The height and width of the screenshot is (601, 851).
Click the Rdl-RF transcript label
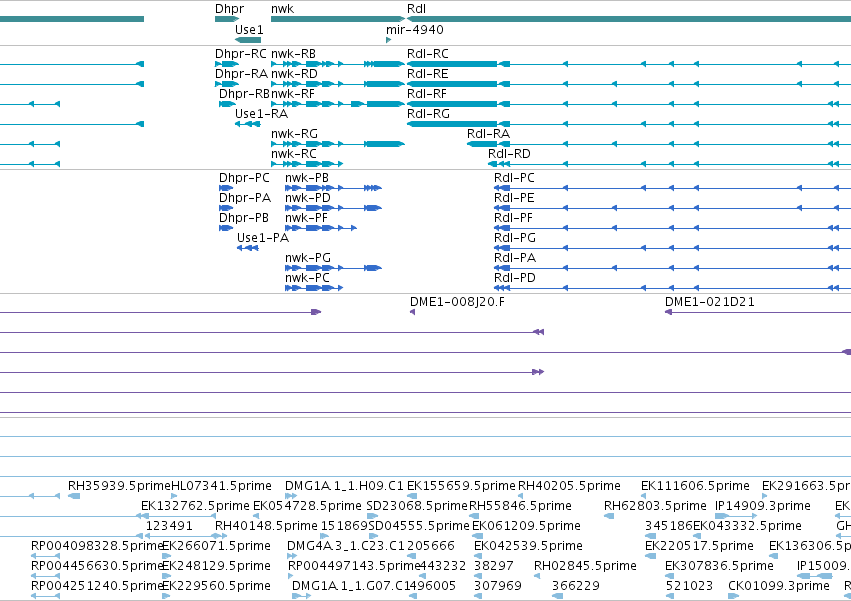[x=427, y=94]
